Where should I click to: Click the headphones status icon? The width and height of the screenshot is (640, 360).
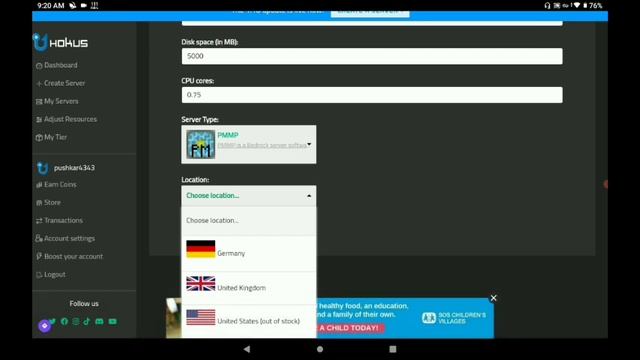click(547, 5)
